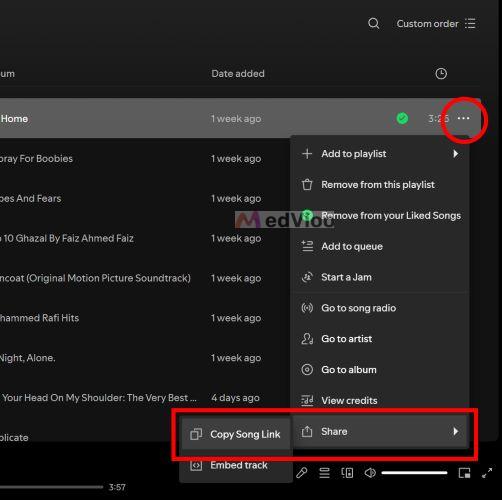Open the three-dot more options on Home row
The image size is (502, 500).
[463, 118]
